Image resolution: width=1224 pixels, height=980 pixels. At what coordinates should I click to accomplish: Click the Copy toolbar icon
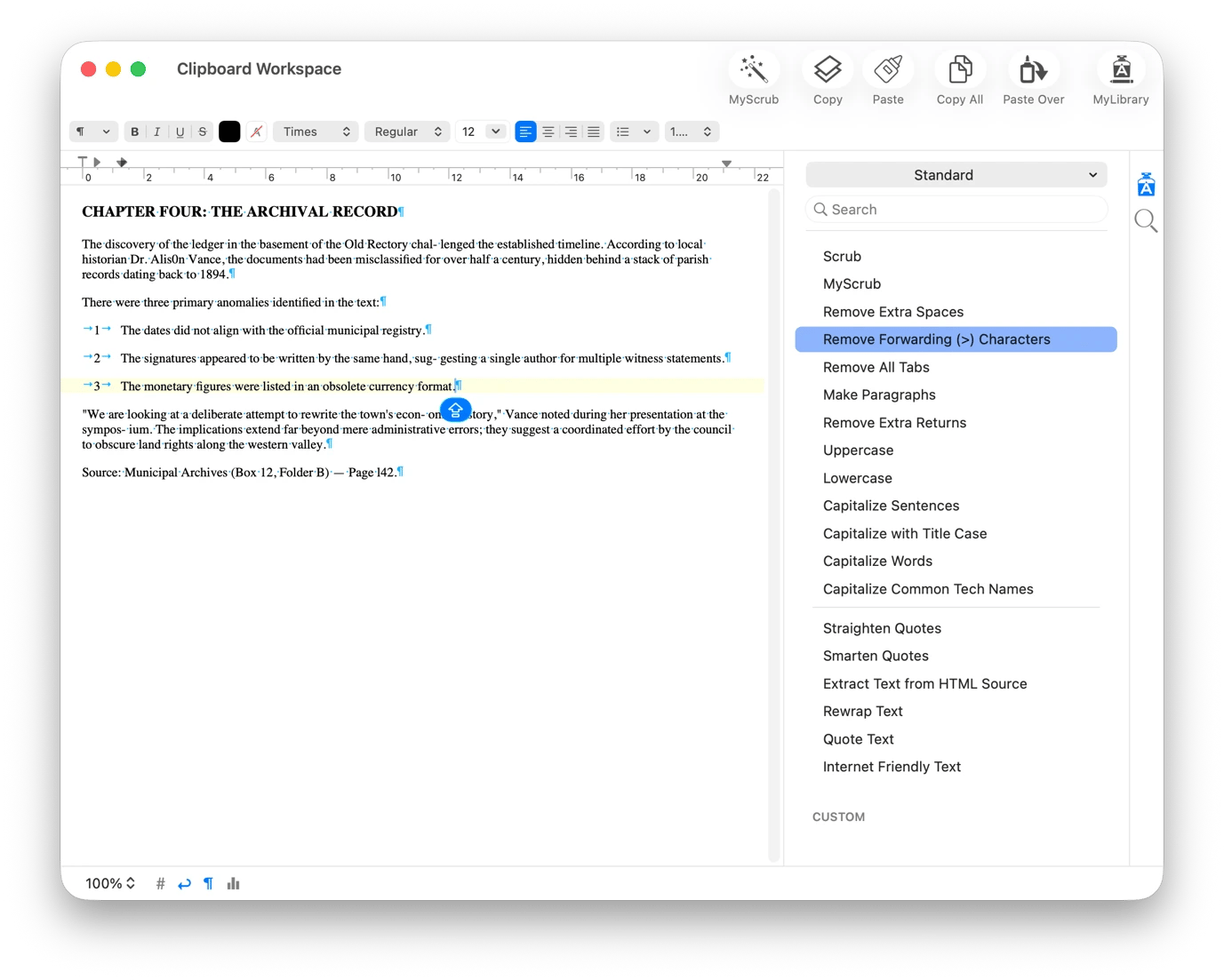[x=828, y=69]
